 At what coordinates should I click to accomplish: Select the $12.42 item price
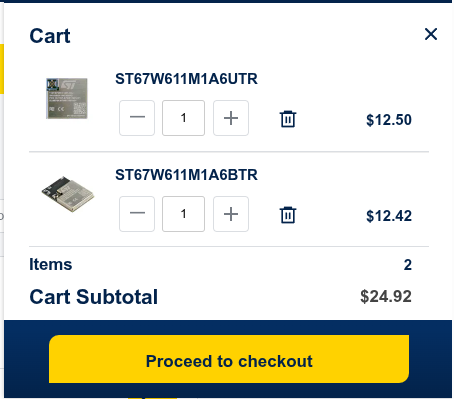pyautogui.click(x=389, y=216)
